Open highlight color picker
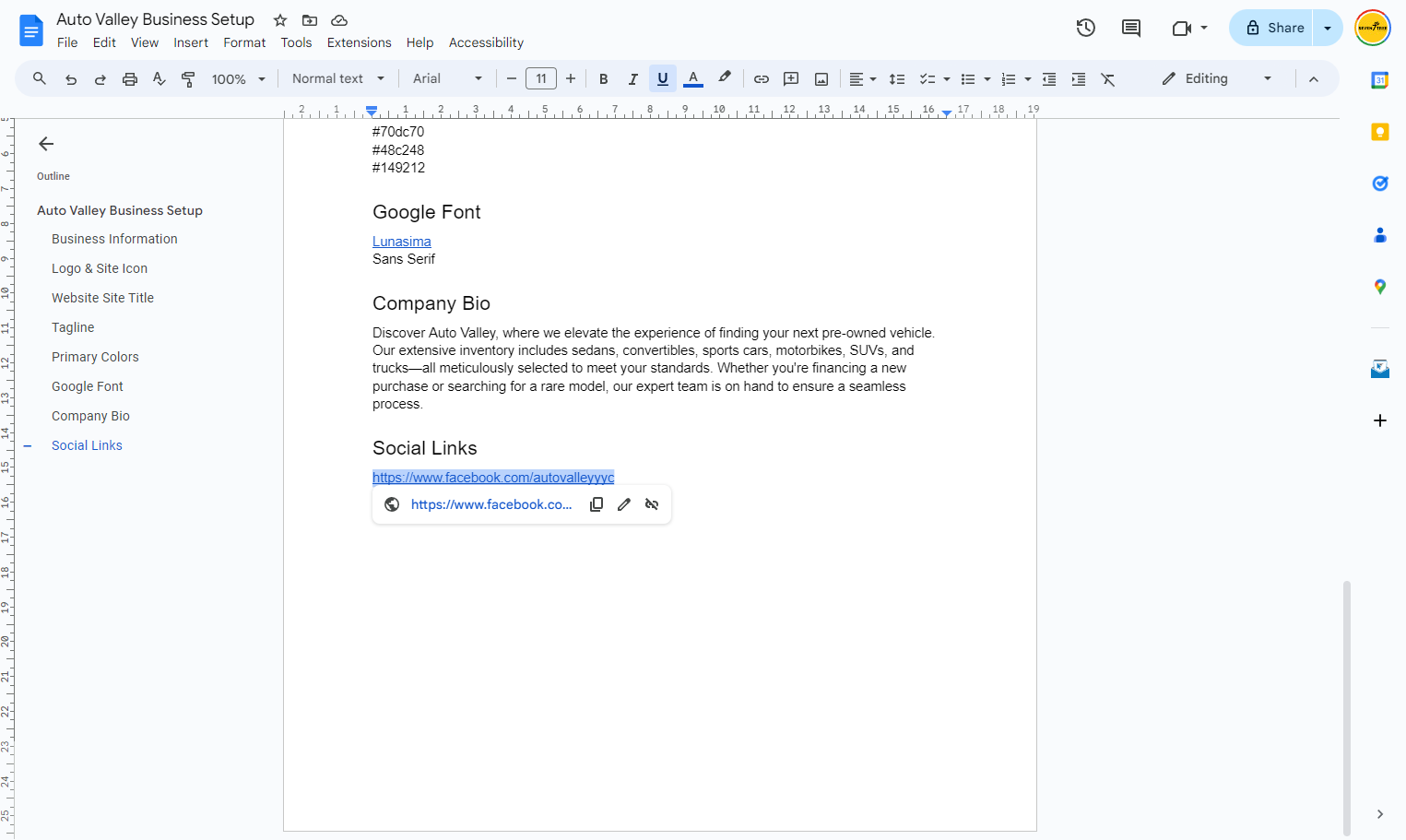This screenshot has height=840, width=1406. point(725,78)
